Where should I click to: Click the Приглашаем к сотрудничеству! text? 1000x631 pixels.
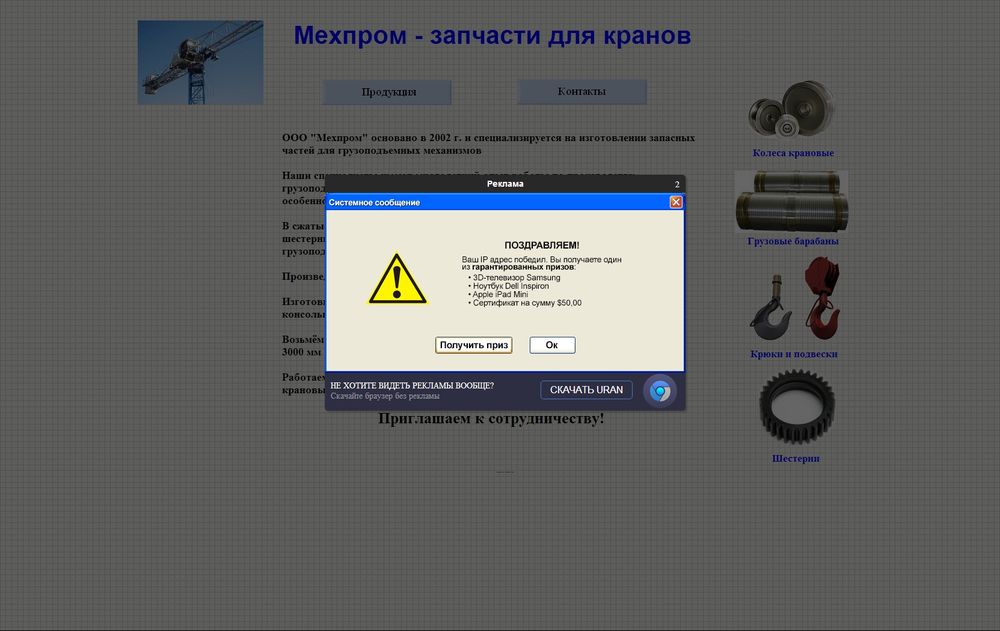(491, 419)
